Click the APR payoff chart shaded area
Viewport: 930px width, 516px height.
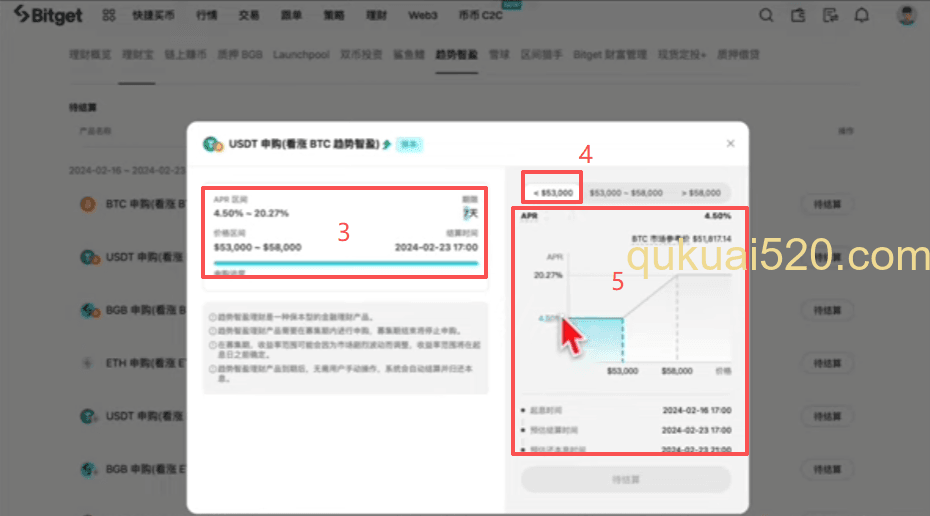click(x=595, y=340)
